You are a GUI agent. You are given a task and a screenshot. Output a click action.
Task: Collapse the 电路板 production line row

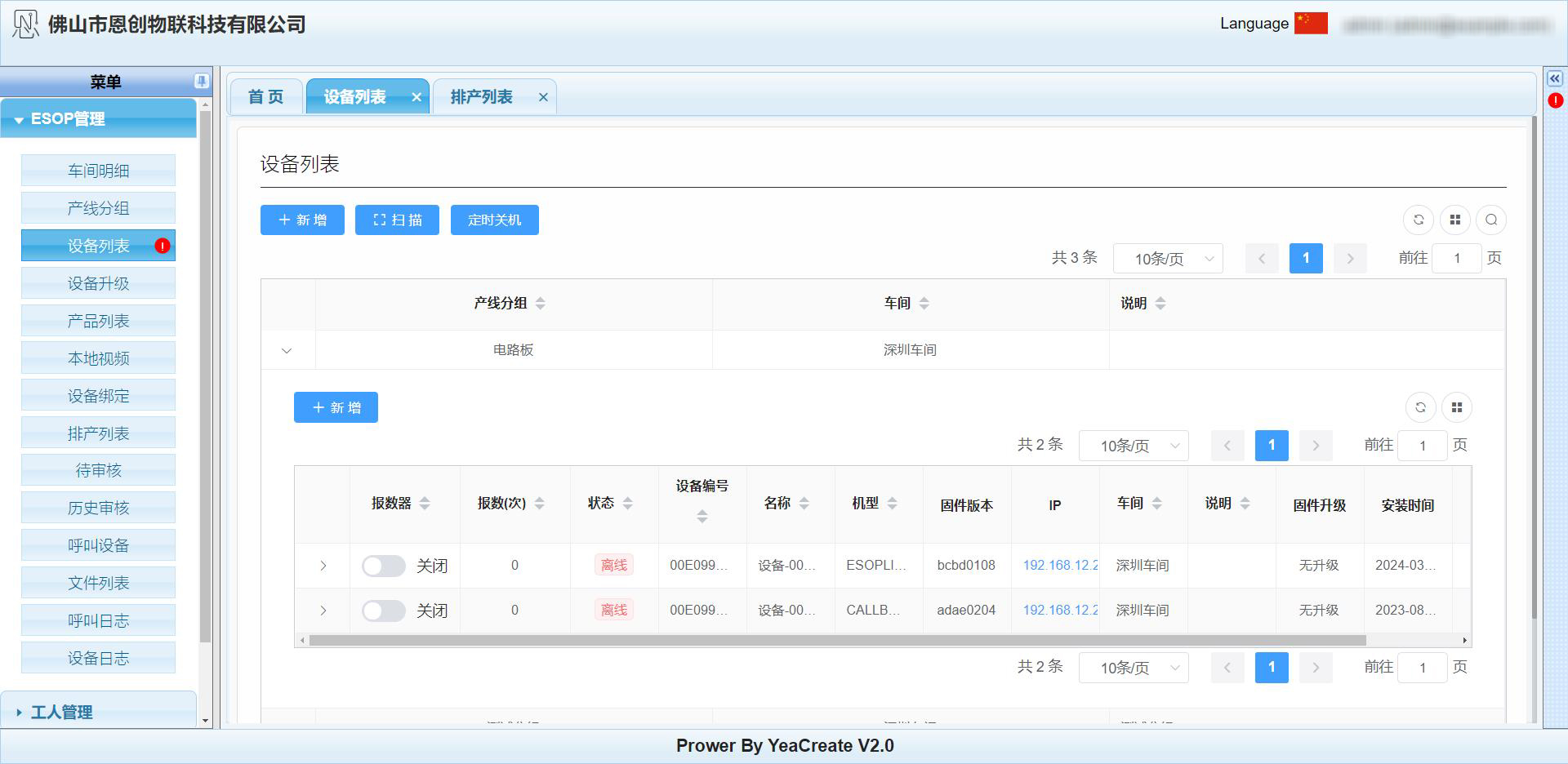[x=287, y=350]
